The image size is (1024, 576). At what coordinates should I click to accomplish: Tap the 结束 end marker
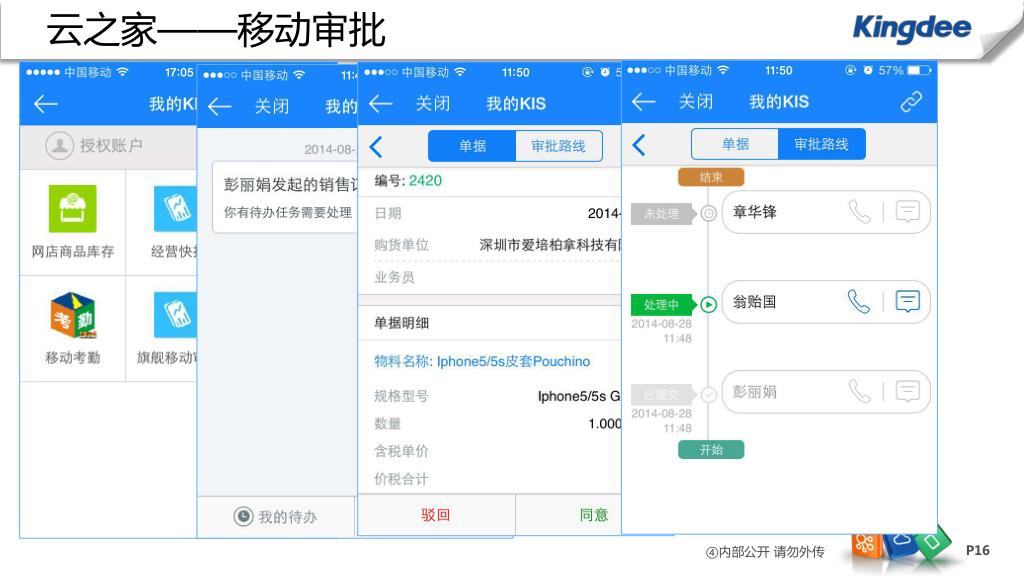point(711,177)
